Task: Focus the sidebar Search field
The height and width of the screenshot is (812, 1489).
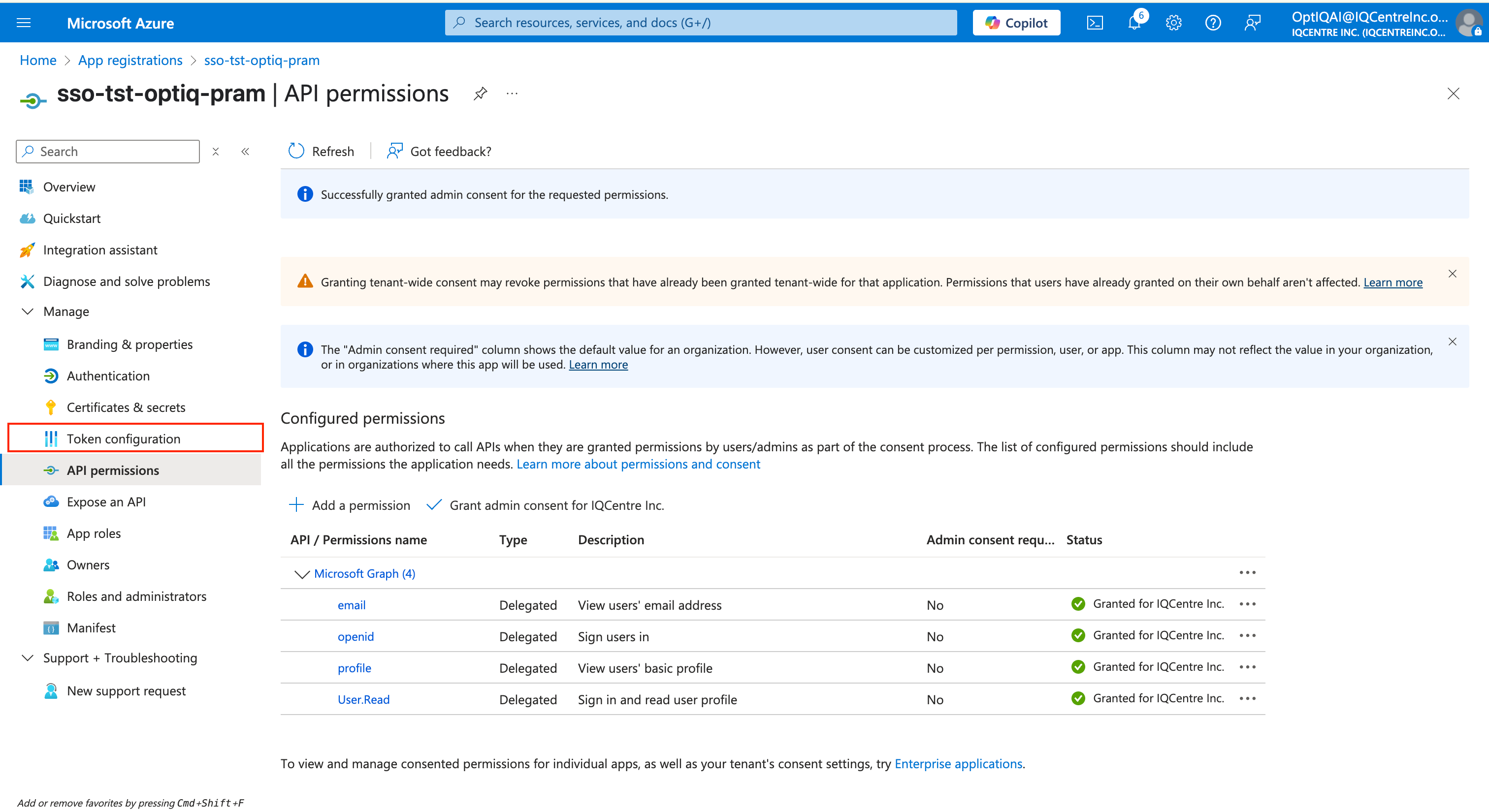Action: pyautogui.click(x=108, y=151)
